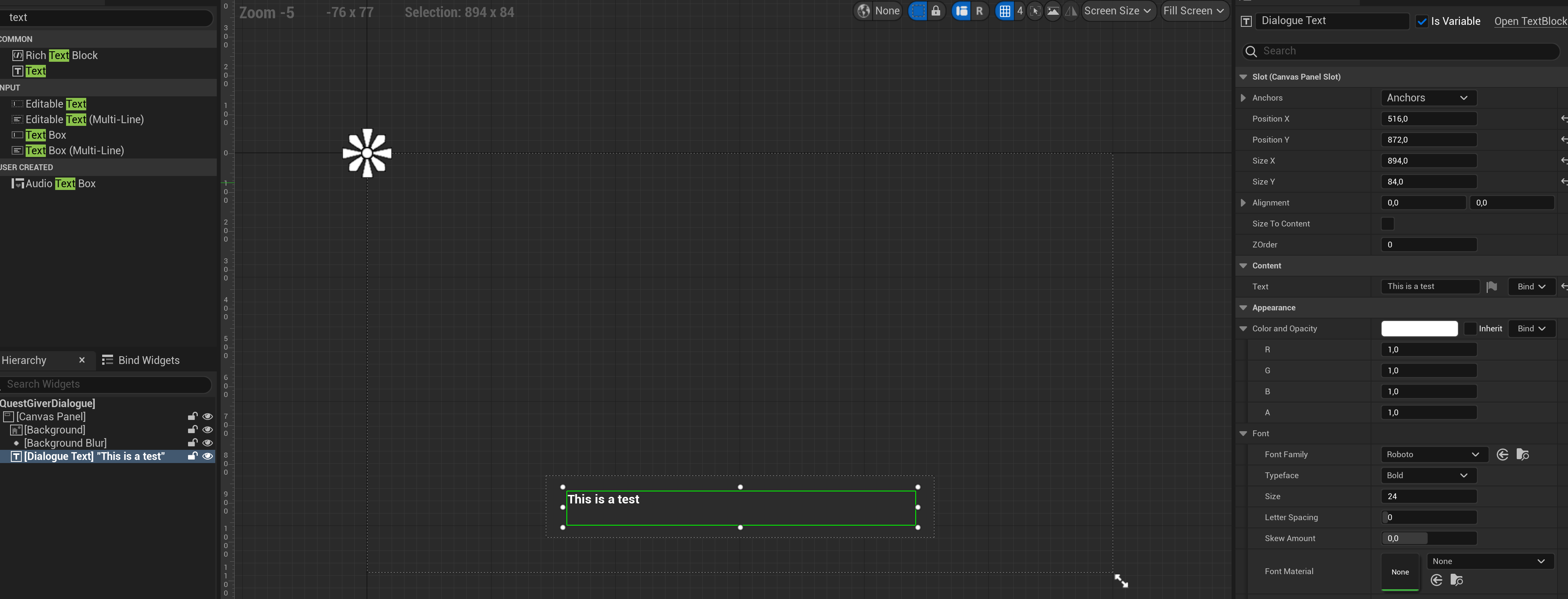Select the Hierarchy tab

[x=24, y=360]
